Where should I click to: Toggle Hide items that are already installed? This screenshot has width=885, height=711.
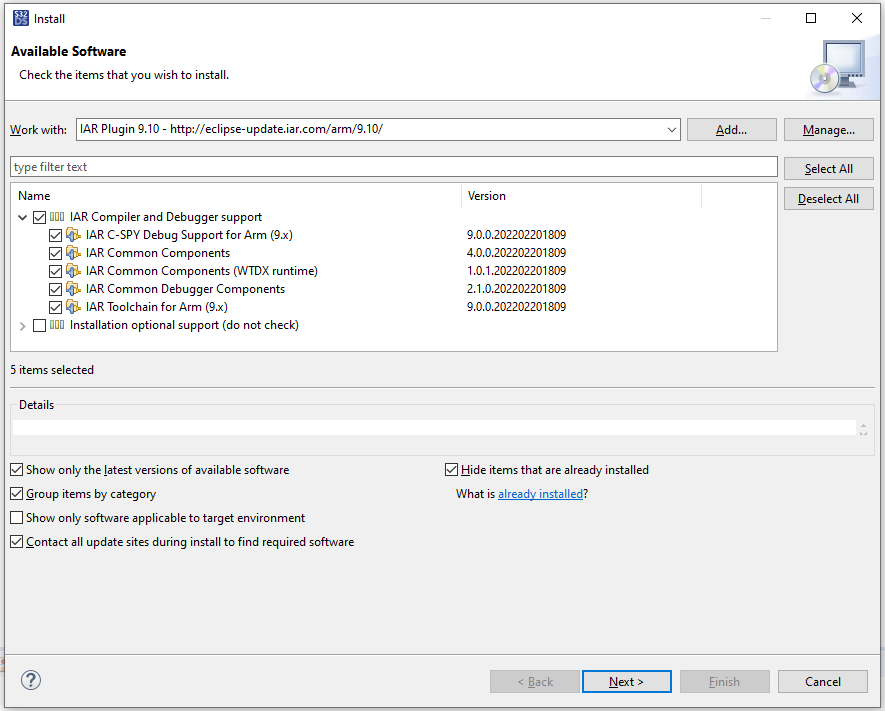tap(452, 470)
